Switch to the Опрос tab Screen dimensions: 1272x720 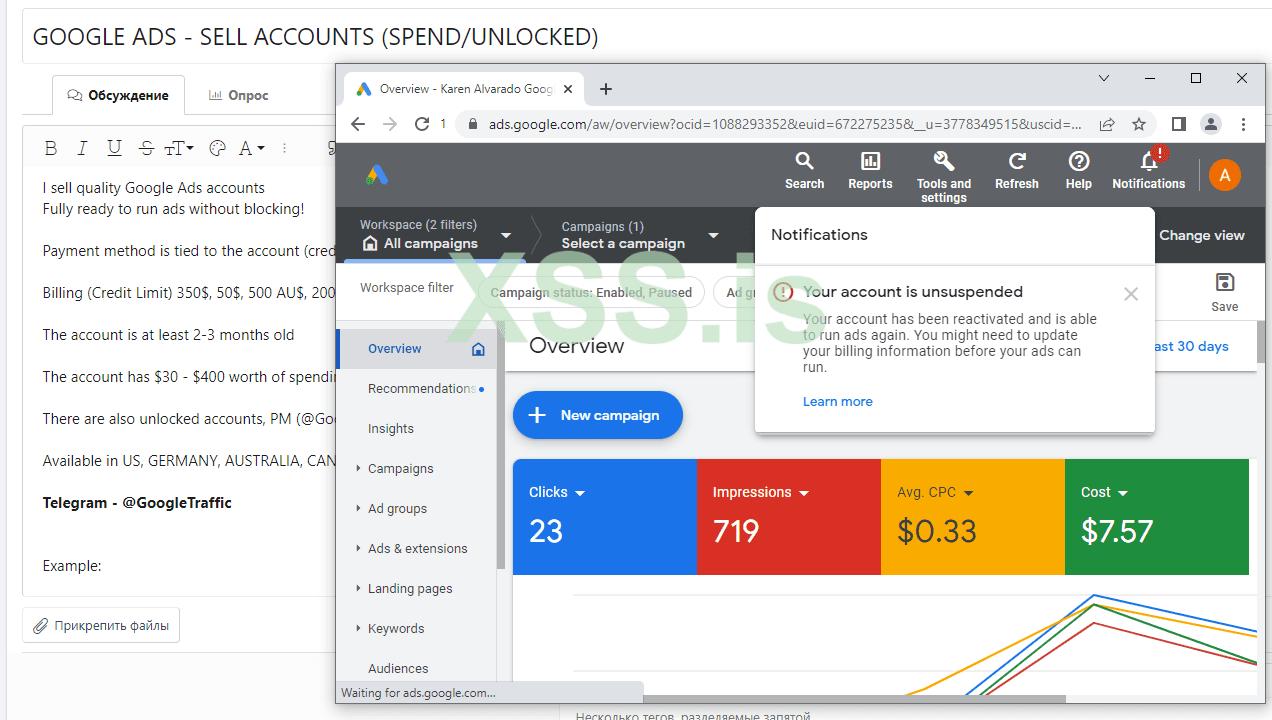point(238,95)
